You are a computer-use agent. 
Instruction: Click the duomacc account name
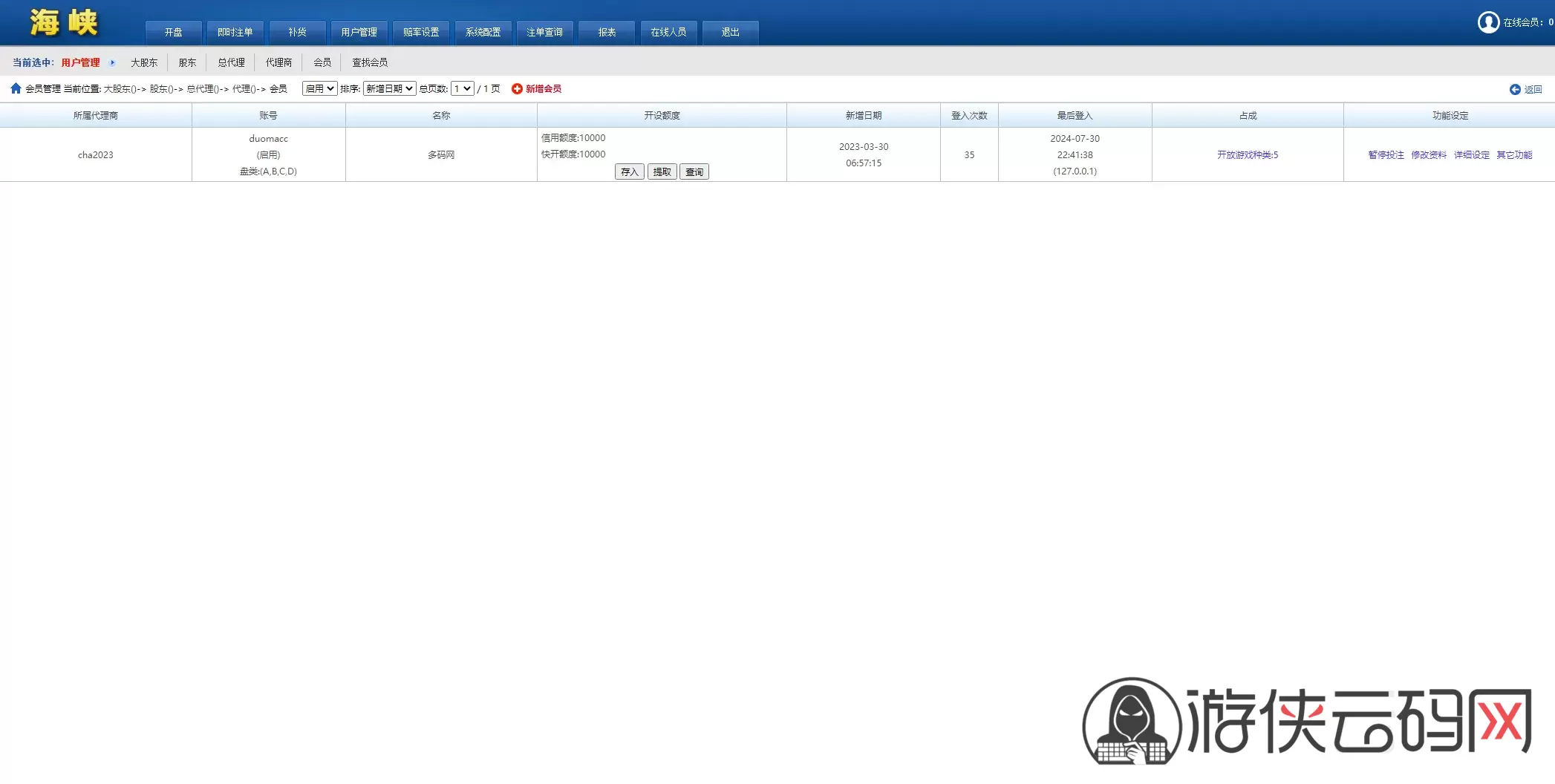coord(269,139)
